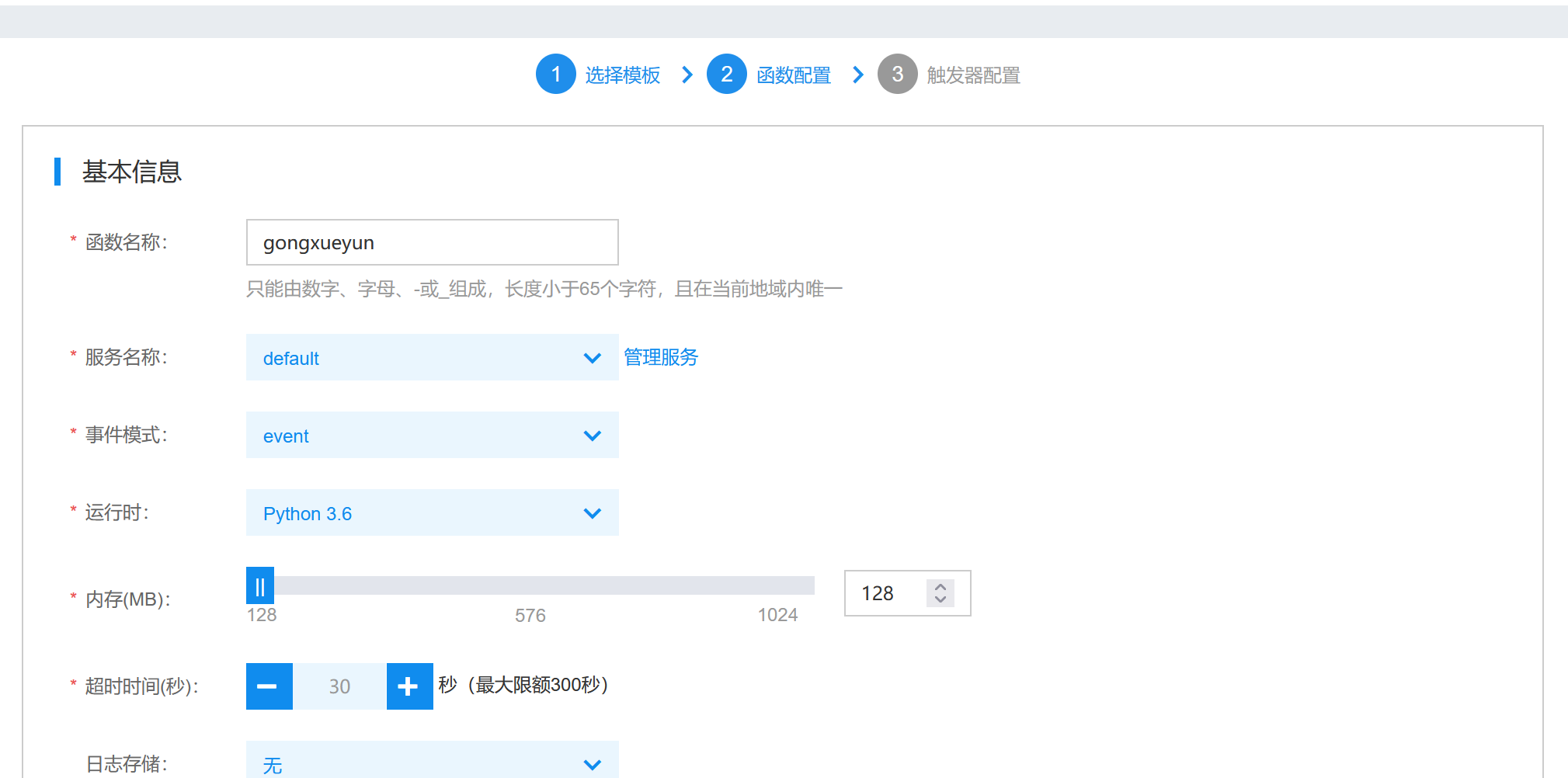The height and width of the screenshot is (778, 1568).
Task: Click the 576 slider scale label
Action: point(530,616)
